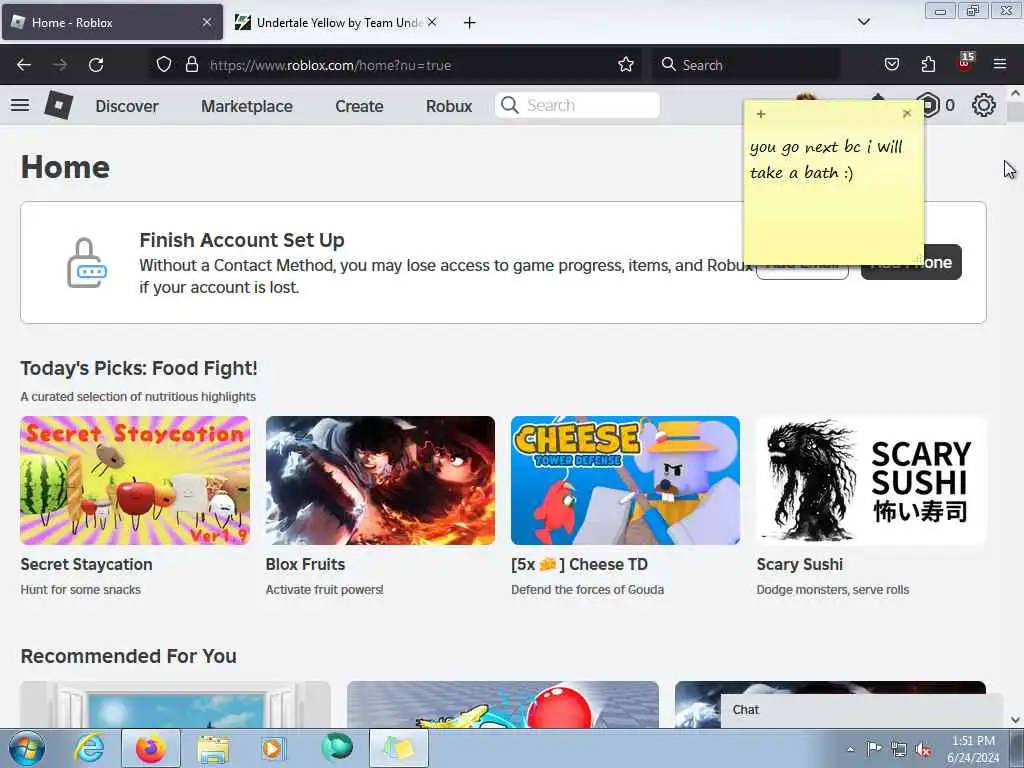
Task: Click the page scrollbar up arrow
Action: click(x=1016, y=93)
